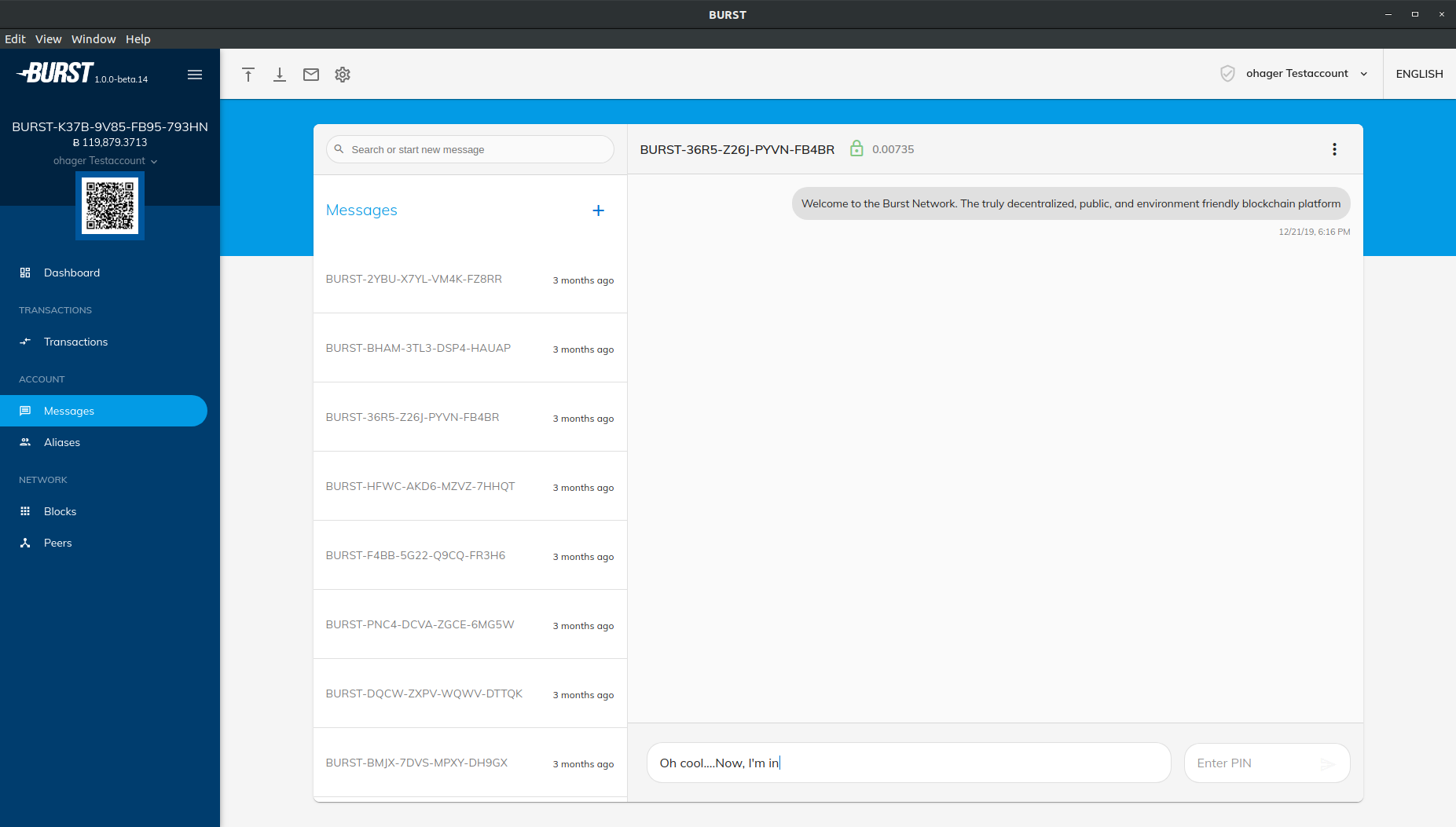This screenshot has height=827, width=1456.
Task: Click the Aliases people icon
Action: [x=25, y=442]
